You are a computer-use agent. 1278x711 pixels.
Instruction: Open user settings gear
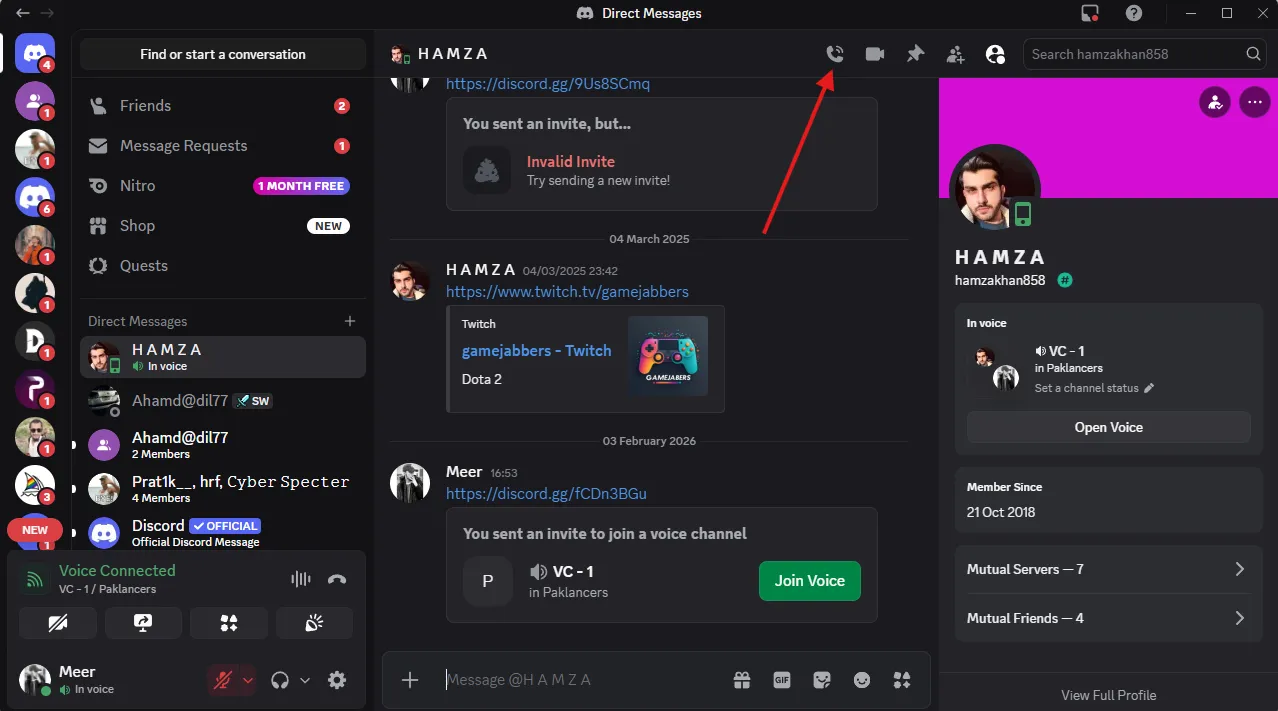point(338,680)
